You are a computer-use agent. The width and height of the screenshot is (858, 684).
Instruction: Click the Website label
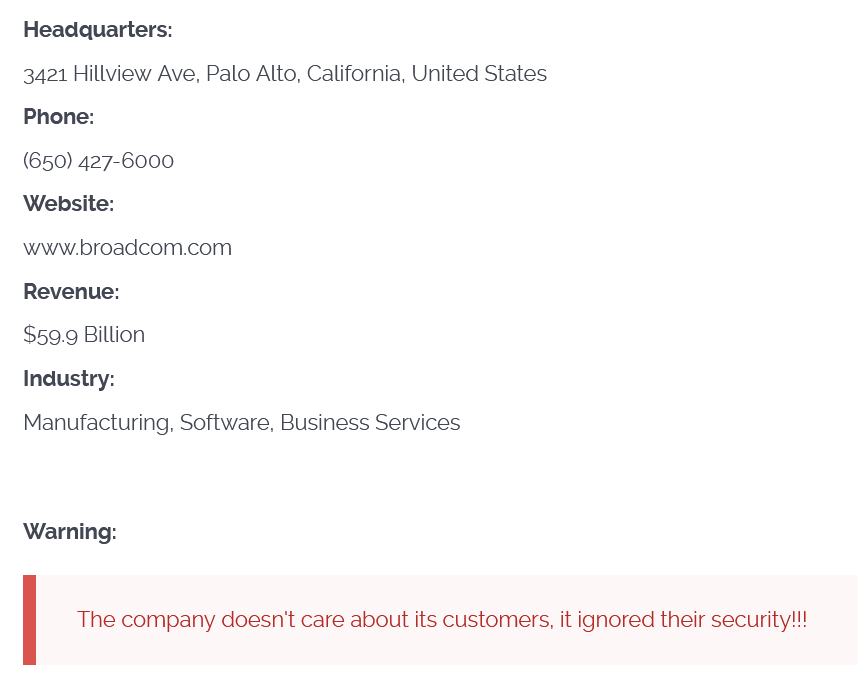click(68, 204)
